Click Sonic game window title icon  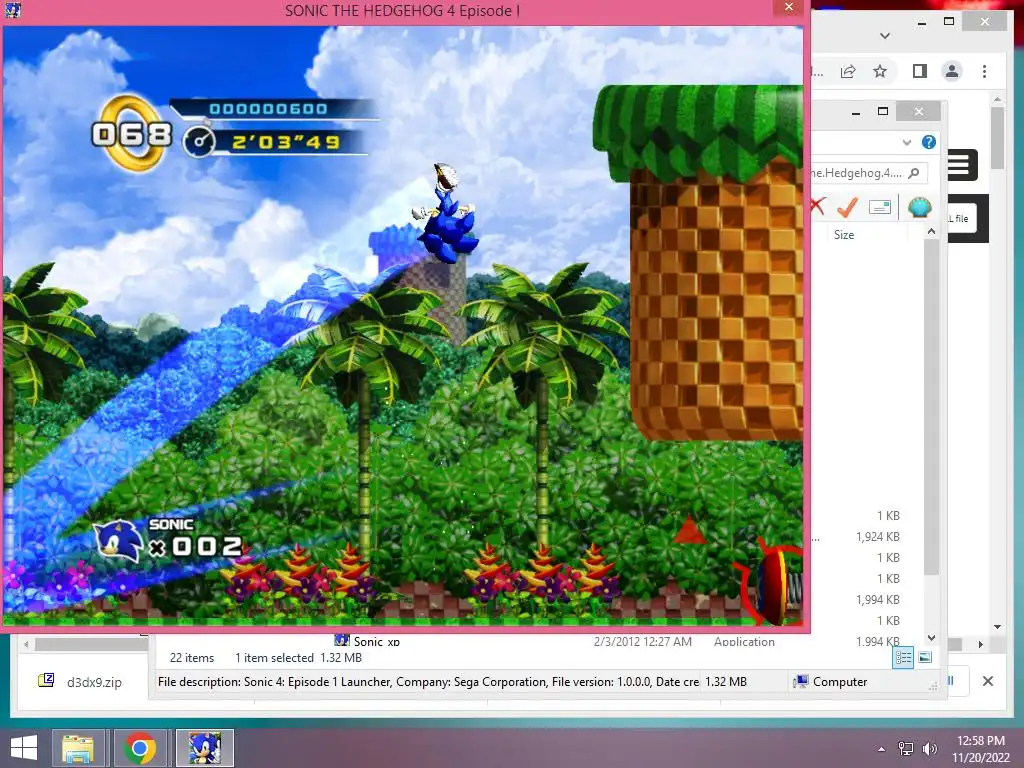[x=13, y=10]
